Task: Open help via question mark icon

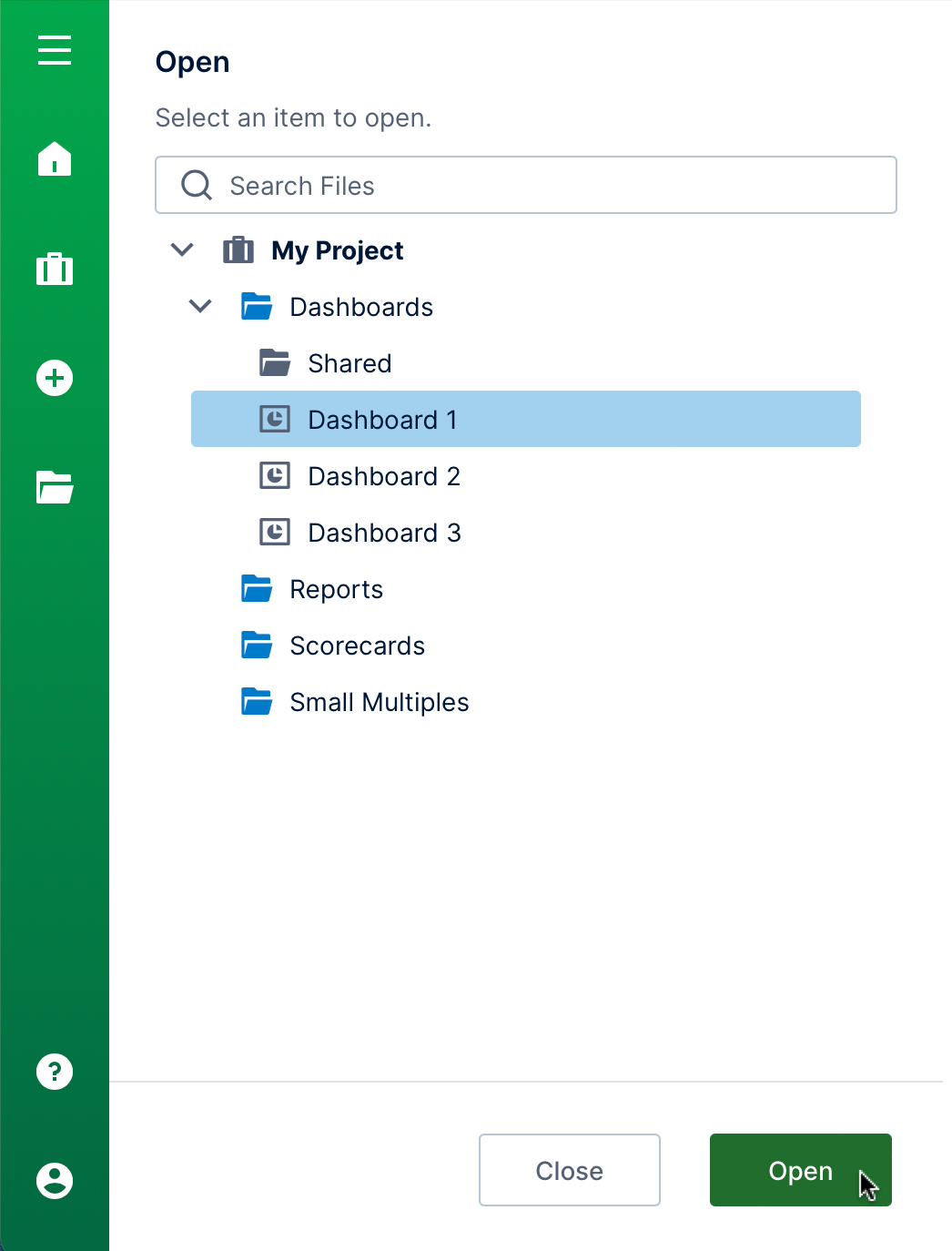Action: [55, 1072]
